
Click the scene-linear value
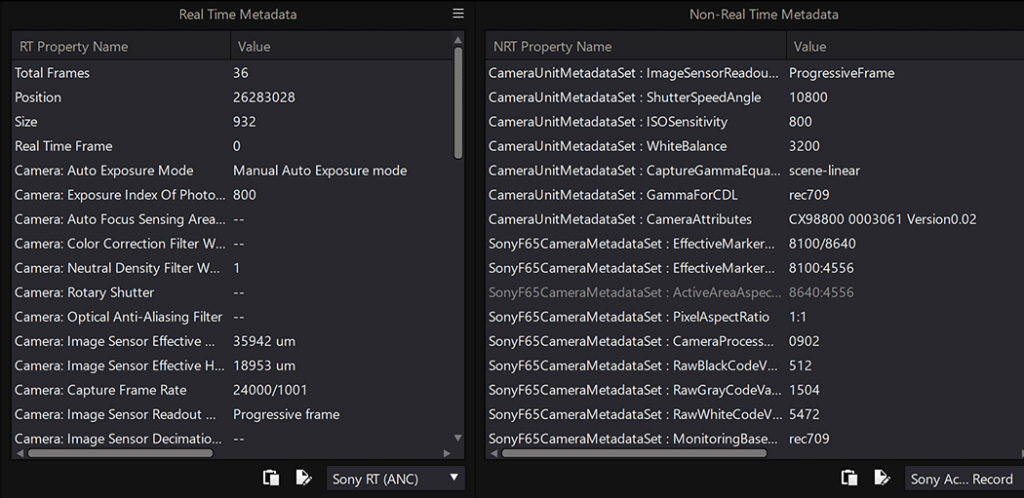[824, 170]
